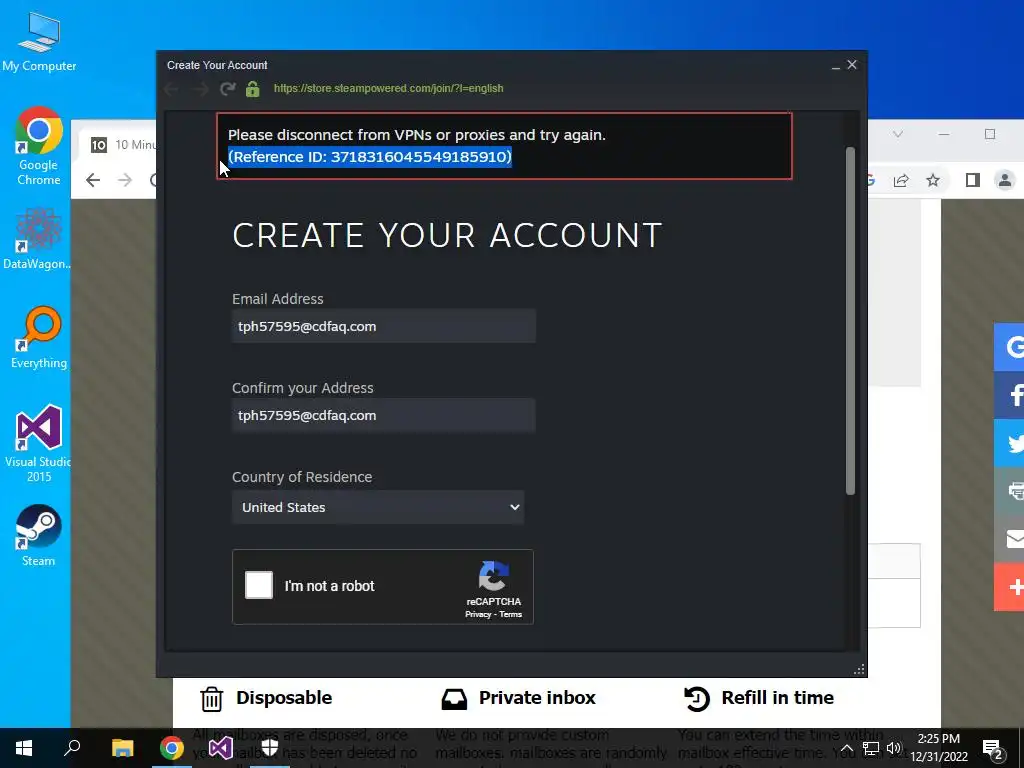Screen dimensions: 1024x768
Task: Launch Google Chrome from desktop shortcut
Action: click(39, 146)
